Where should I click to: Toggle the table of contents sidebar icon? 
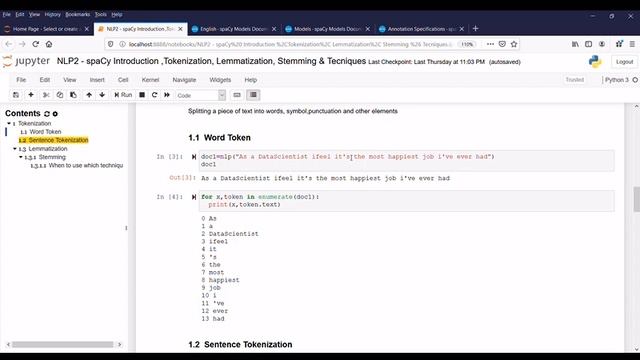pos(253,95)
